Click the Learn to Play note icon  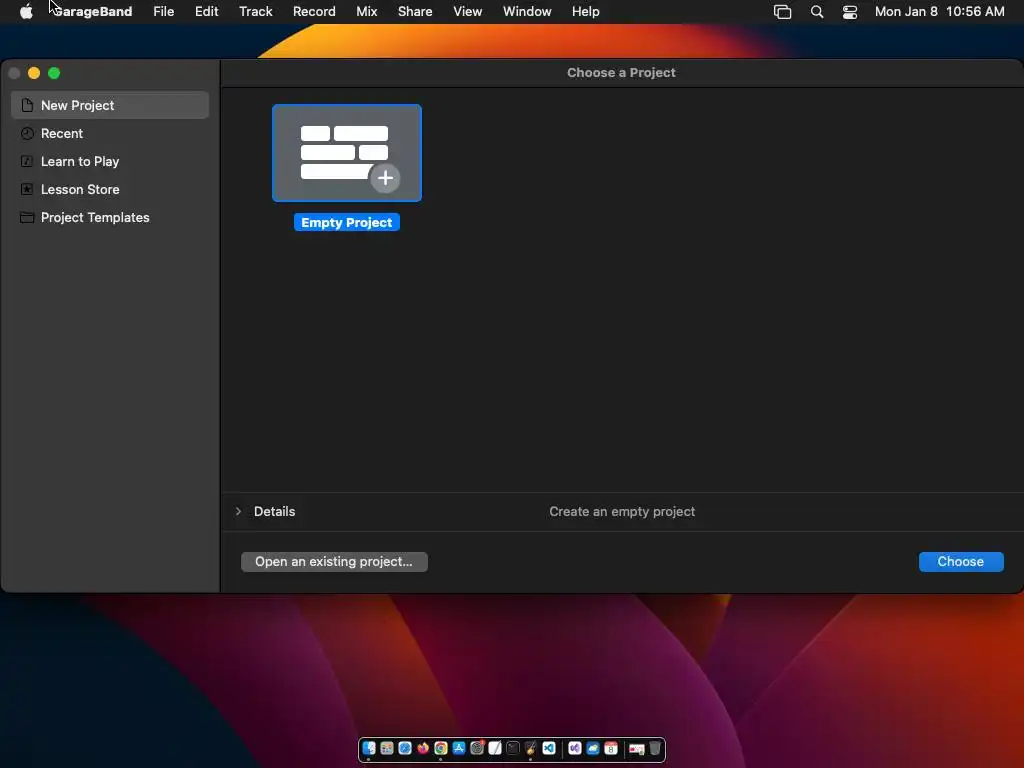click(x=27, y=161)
